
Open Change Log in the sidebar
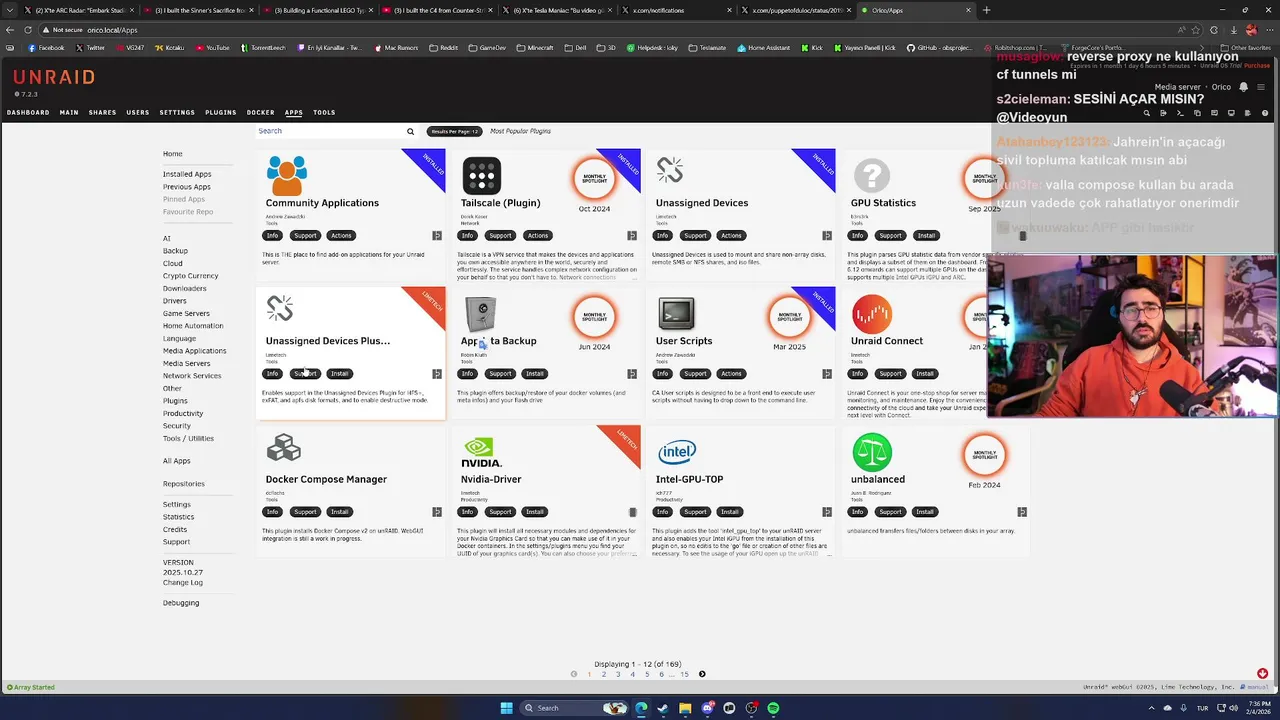182,583
